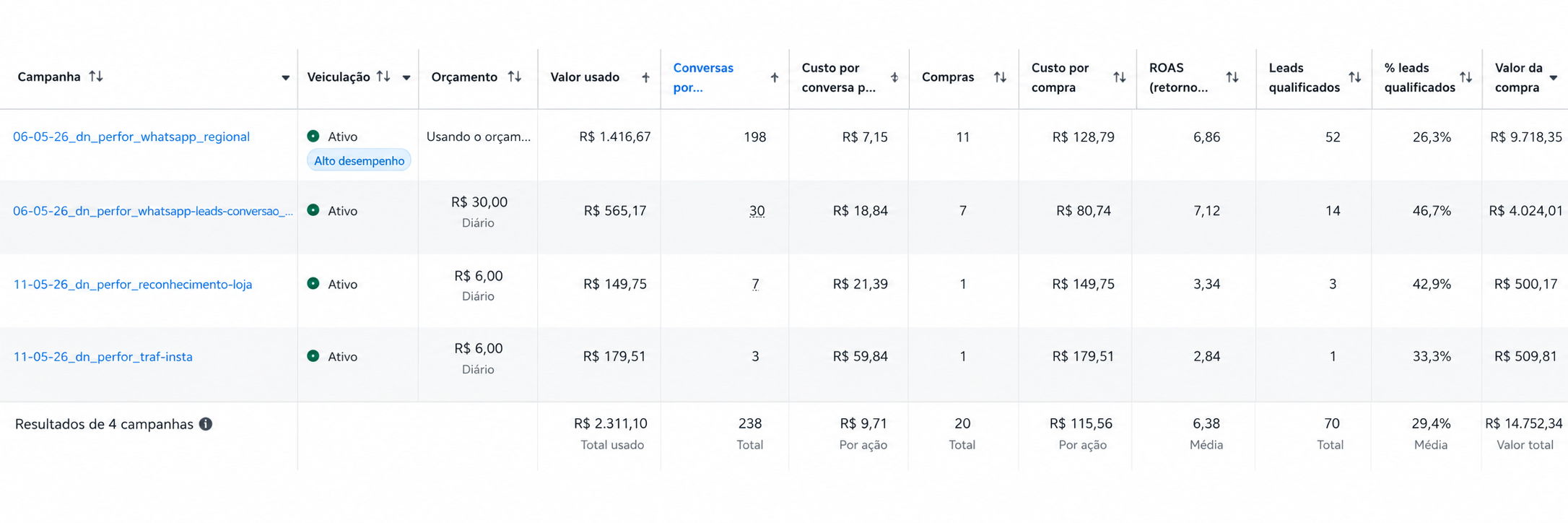The height and width of the screenshot is (523, 1568).
Task: Click underlined conversas value 30
Action: pos(757,211)
